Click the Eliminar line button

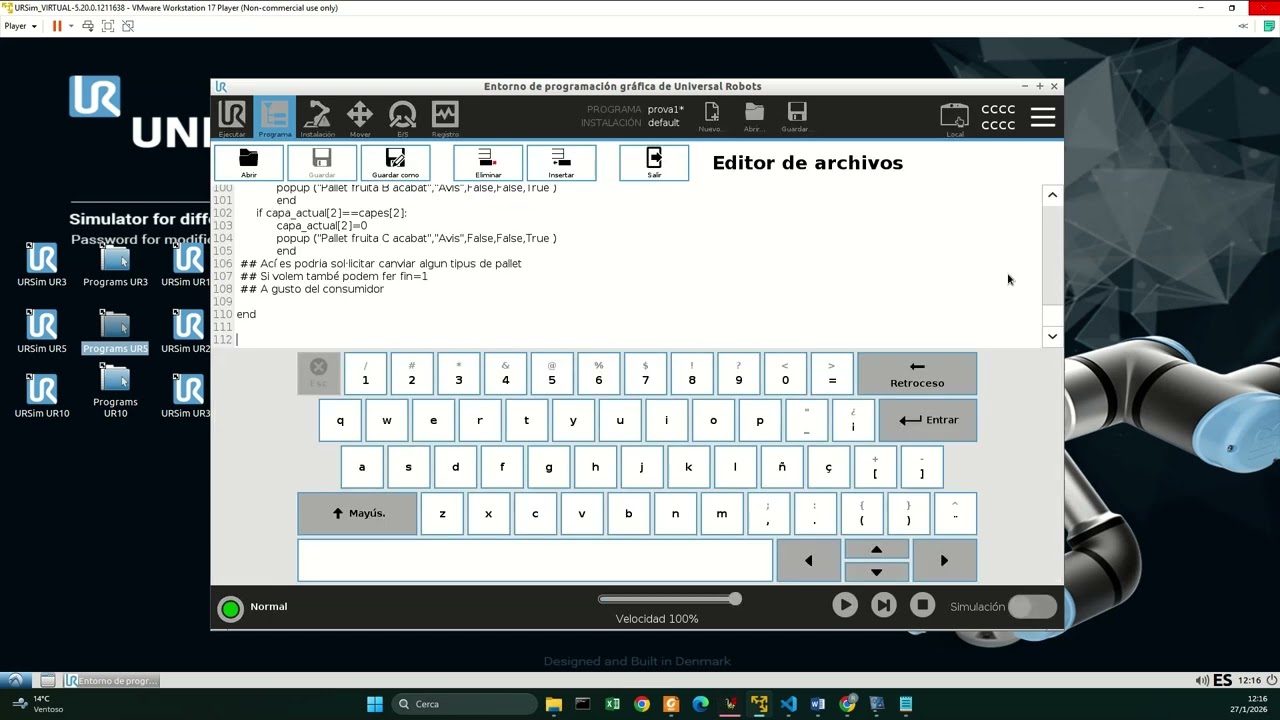[488, 163]
